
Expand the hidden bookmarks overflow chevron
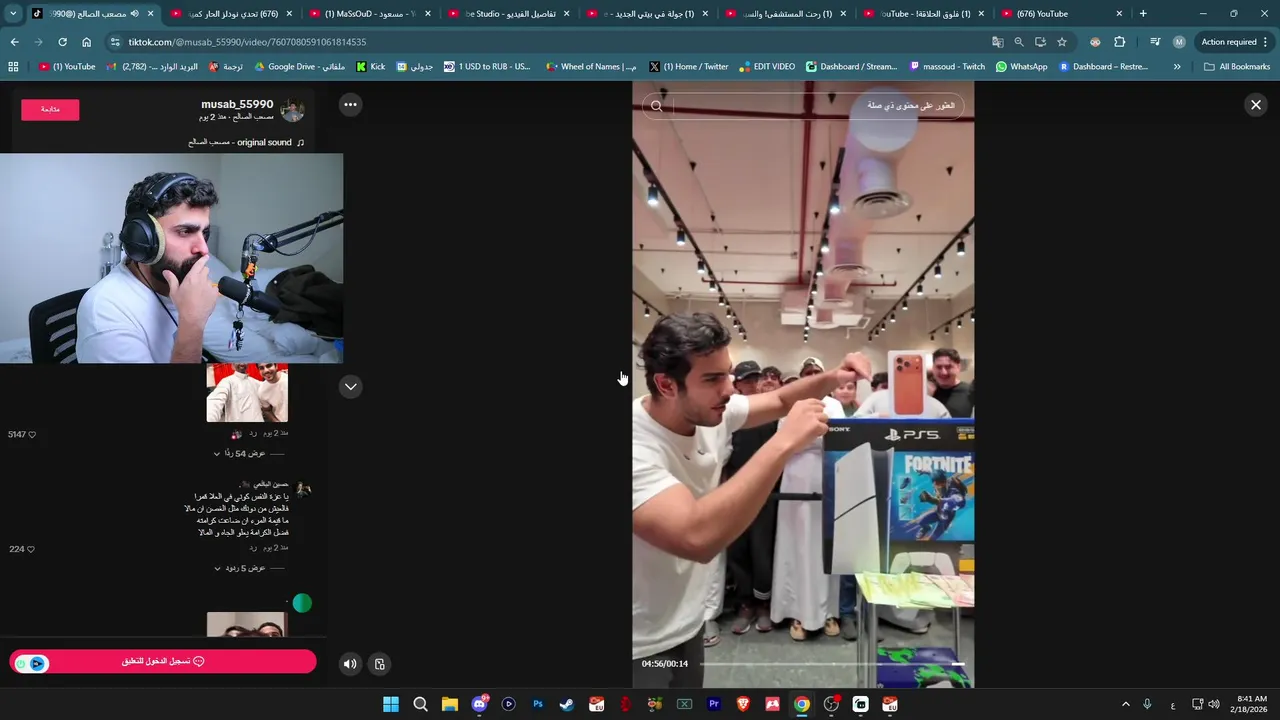[1177, 67]
